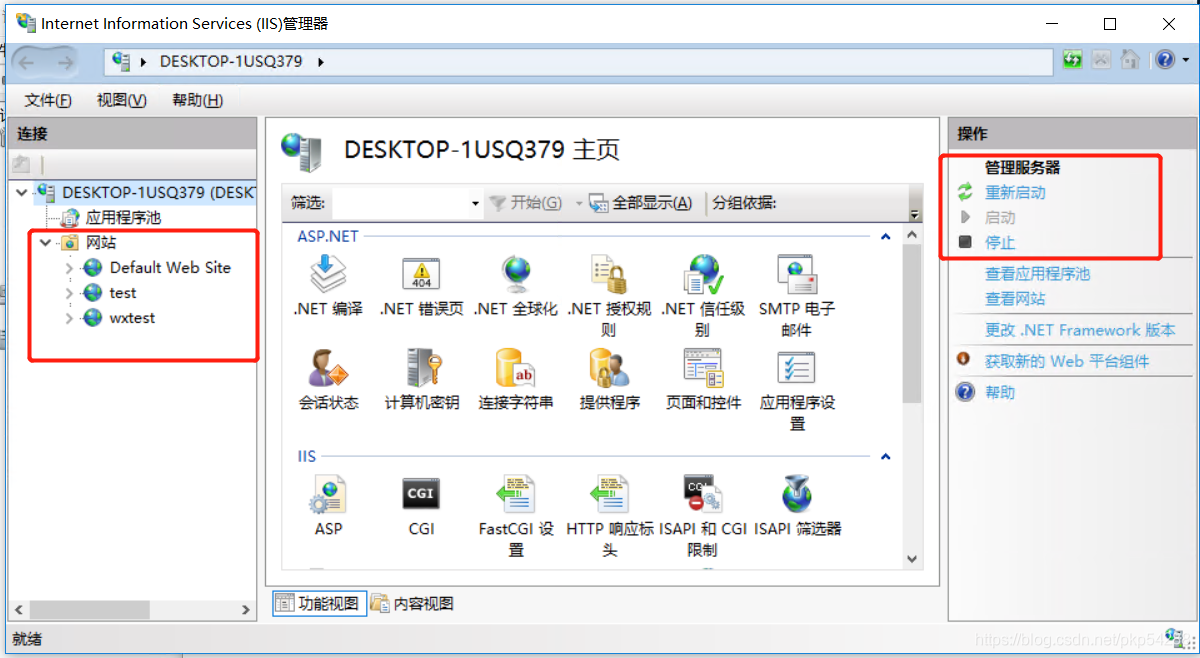The height and width of the screenshot is (658, 1200).
Task: Click the help question mark toolbar icon
Action: [1164, 60]
